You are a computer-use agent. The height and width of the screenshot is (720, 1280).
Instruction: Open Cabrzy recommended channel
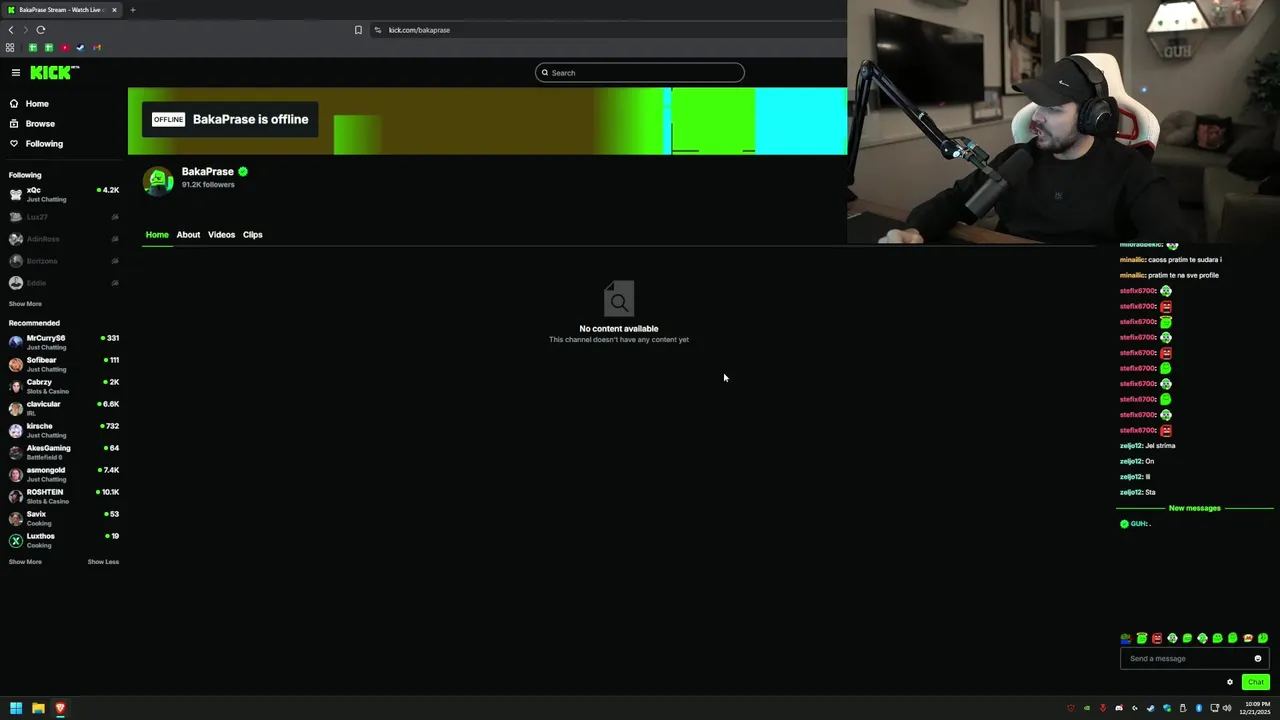[x=64, y=386]
